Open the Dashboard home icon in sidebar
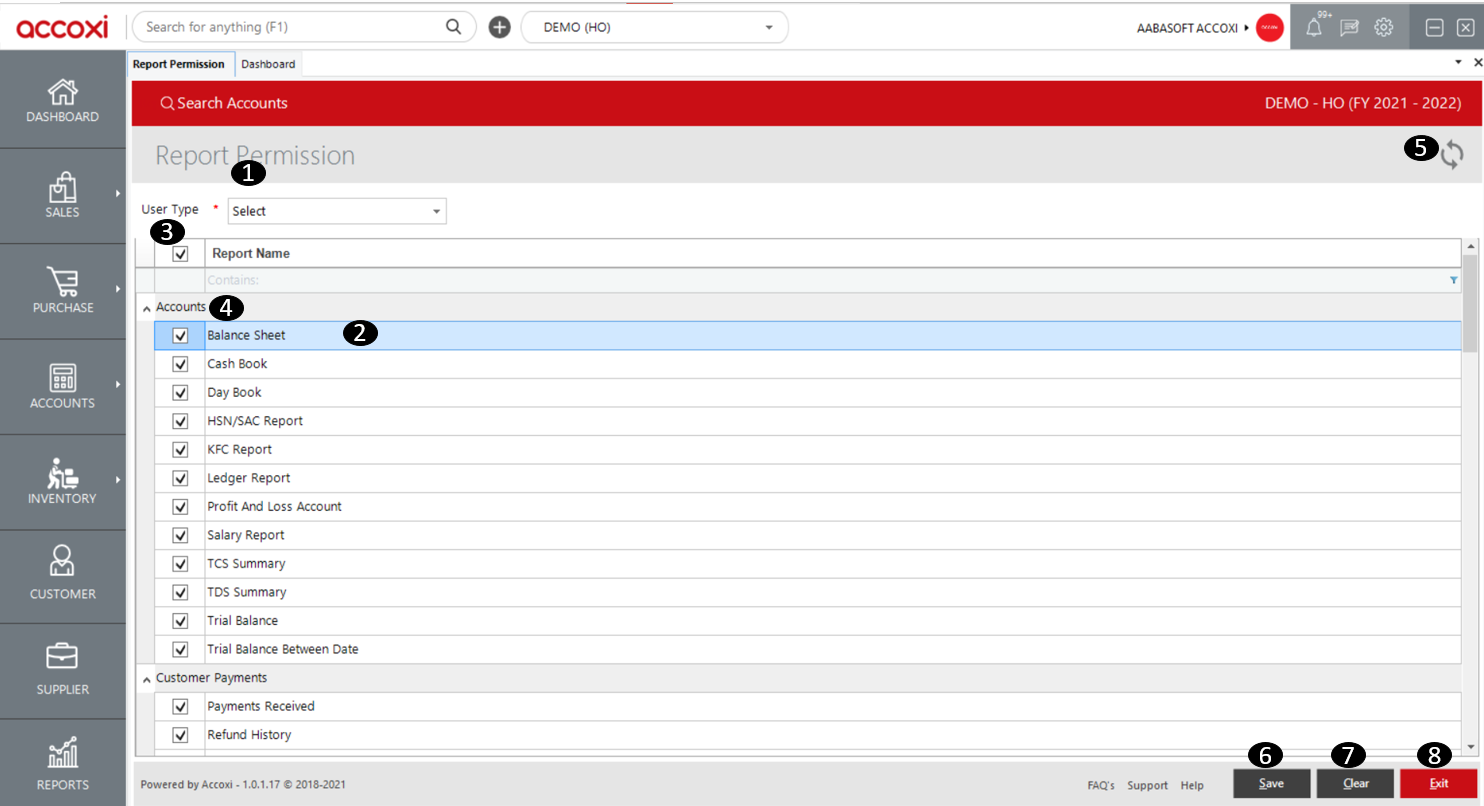Viewport: 1484px width, 806px height. point(62,100)
